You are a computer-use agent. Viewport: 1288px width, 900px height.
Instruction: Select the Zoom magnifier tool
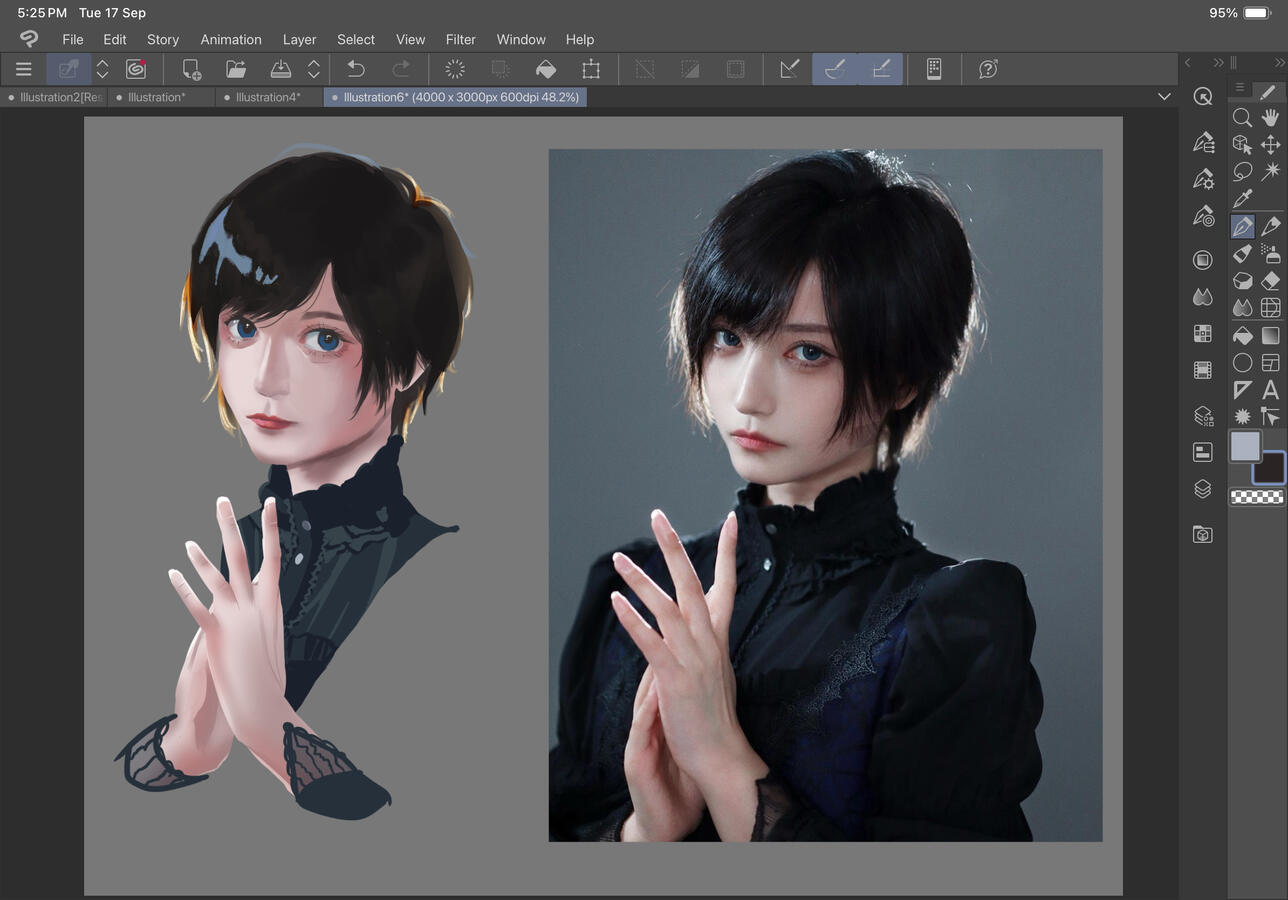click(1242, 117)
